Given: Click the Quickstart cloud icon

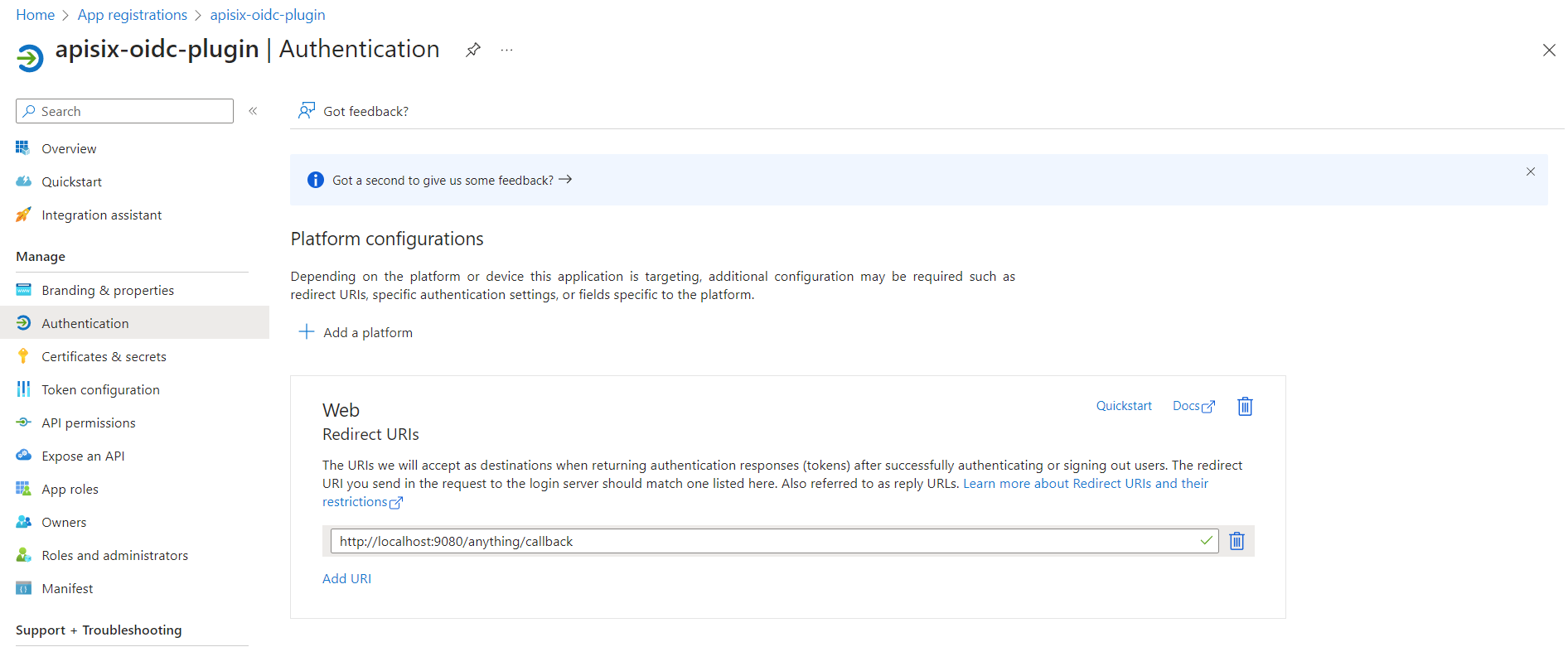Looking at the screenshot, I should [23, 181].
